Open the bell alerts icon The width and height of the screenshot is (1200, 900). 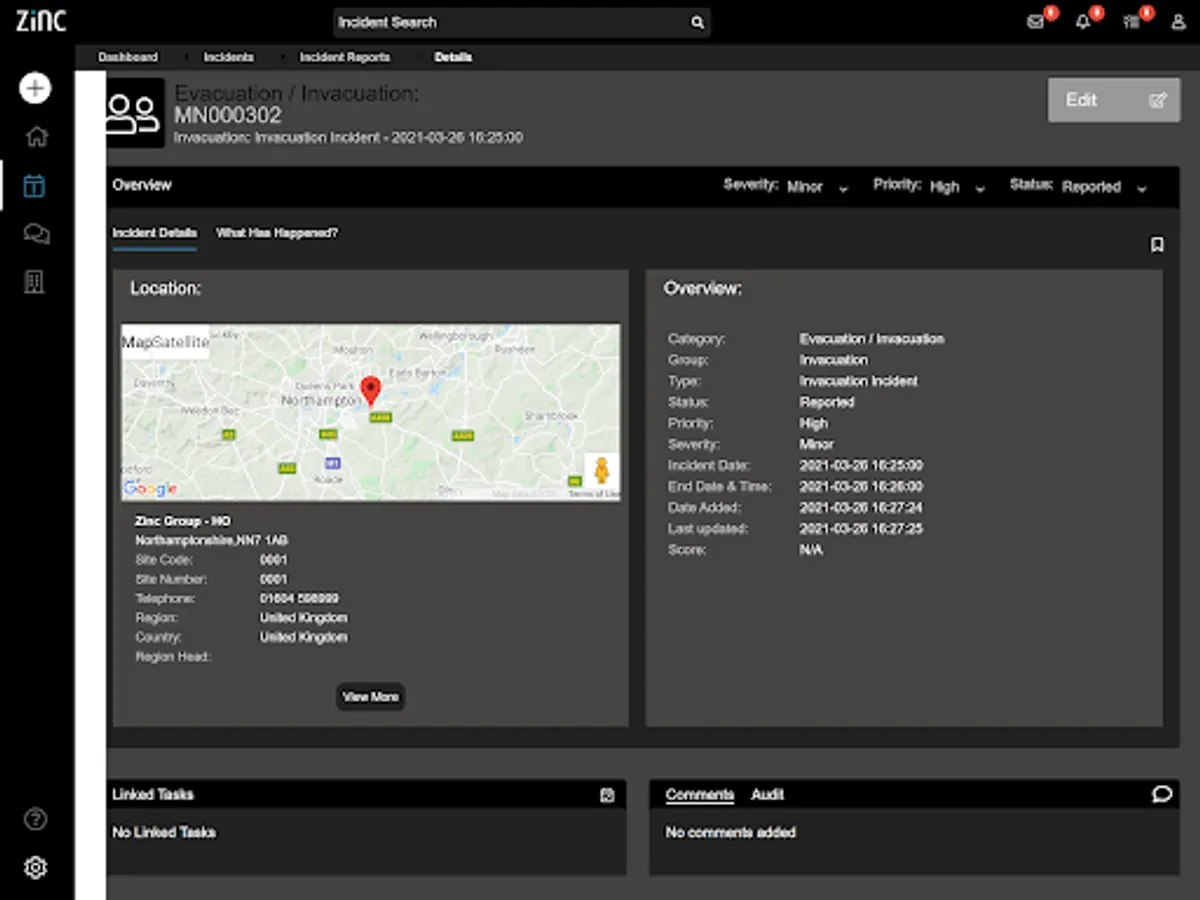(x=1083, y=22)
